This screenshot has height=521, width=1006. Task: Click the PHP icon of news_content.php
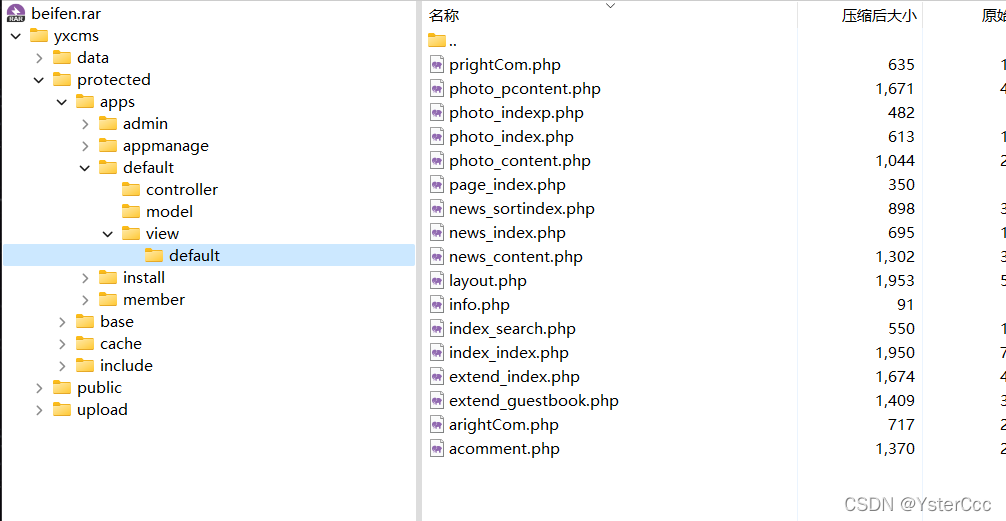[x=437, y=257]
